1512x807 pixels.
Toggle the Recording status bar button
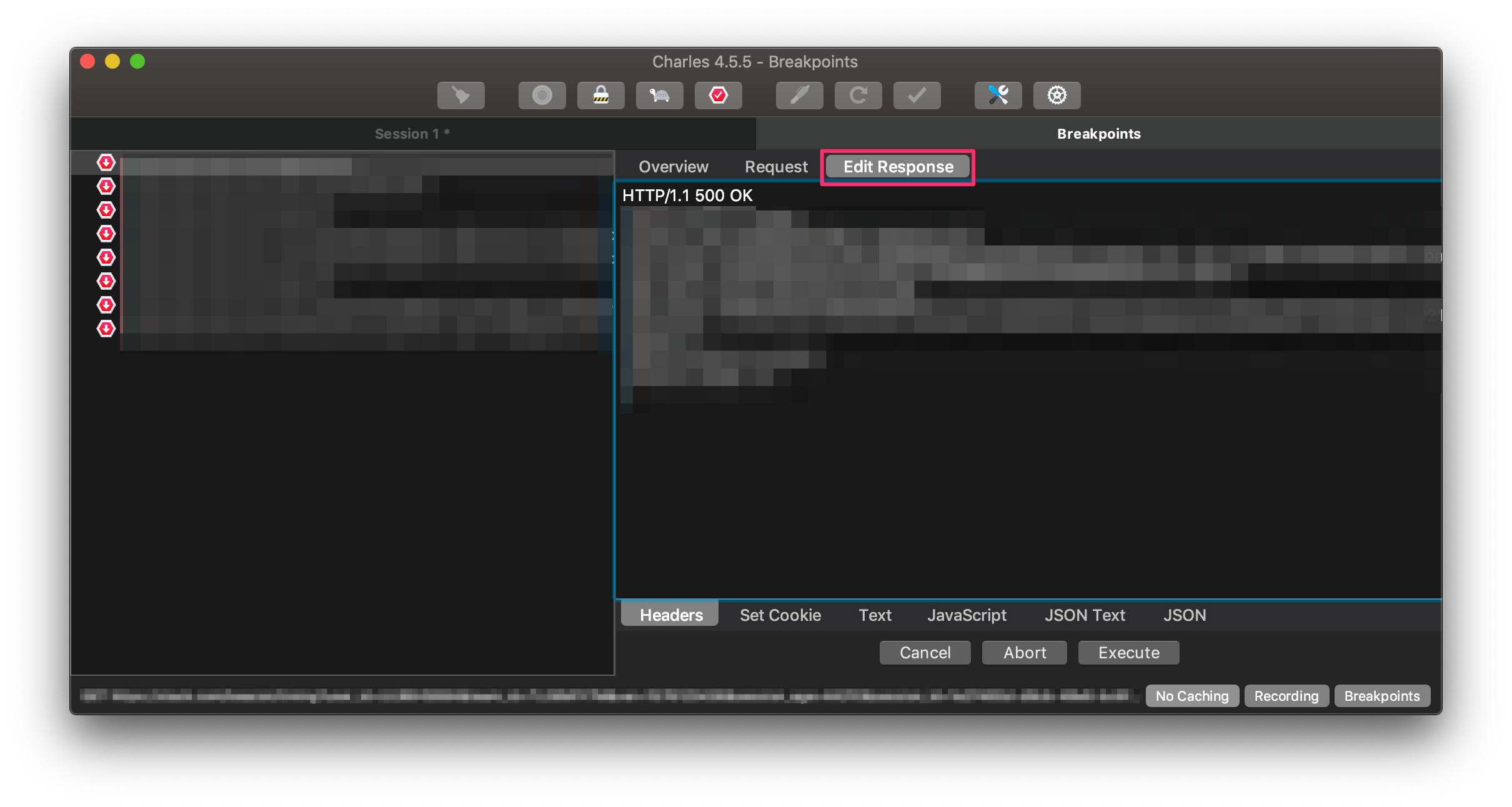(1286, 696)
